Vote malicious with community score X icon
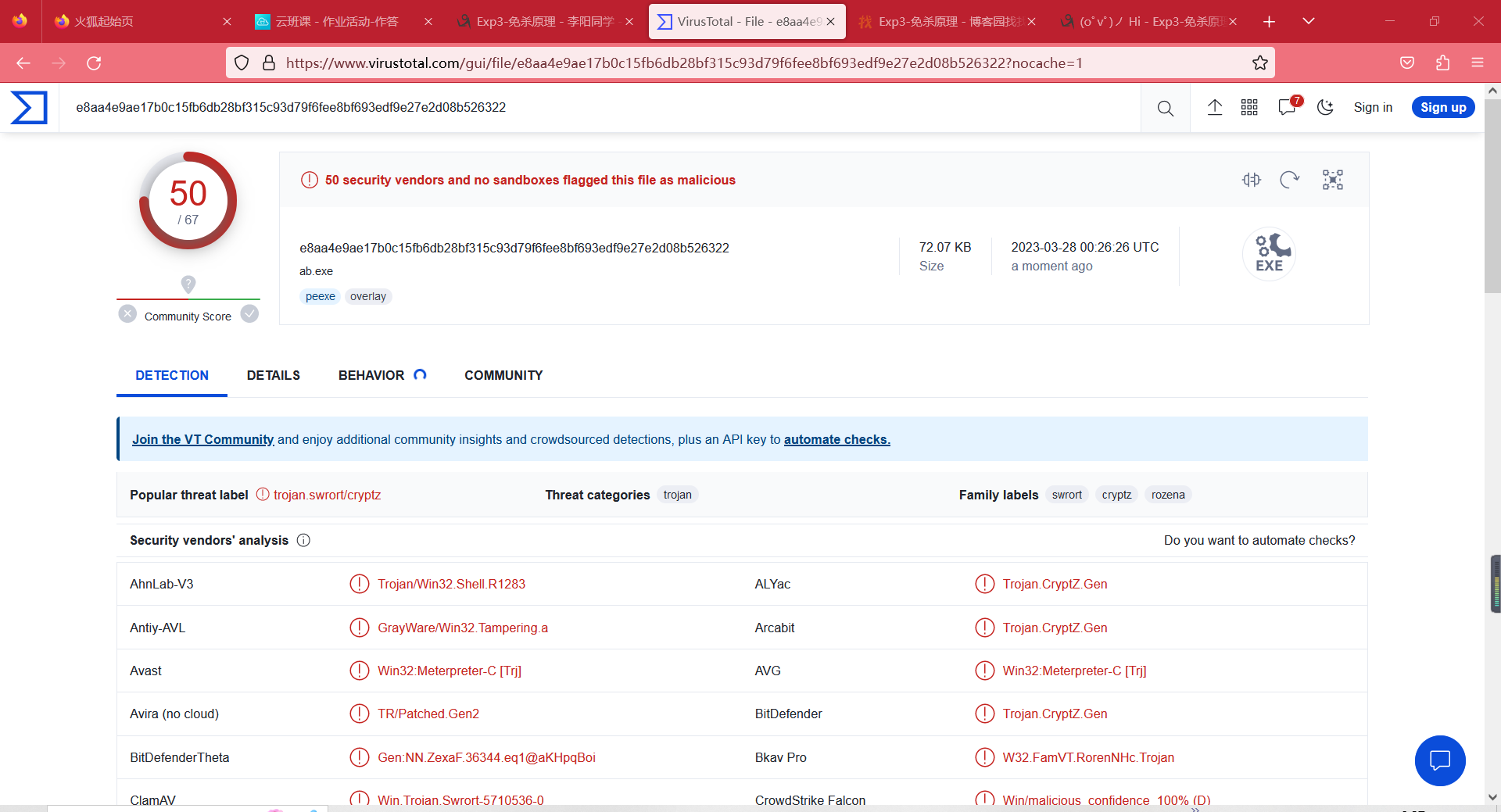 point(127,314)
